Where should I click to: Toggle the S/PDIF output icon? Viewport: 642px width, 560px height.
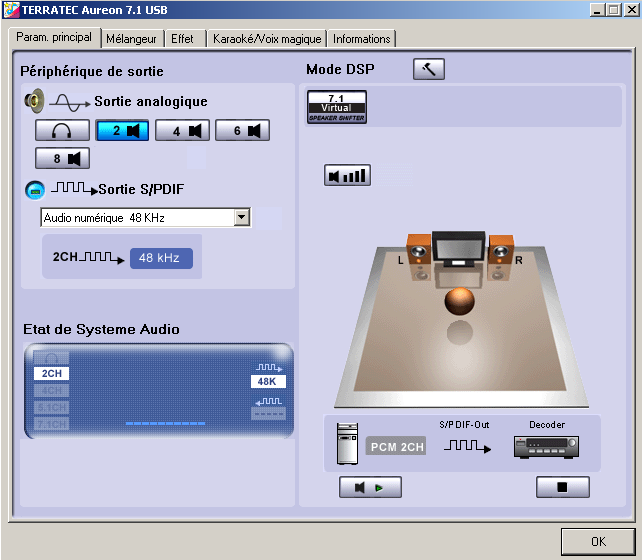35,190
